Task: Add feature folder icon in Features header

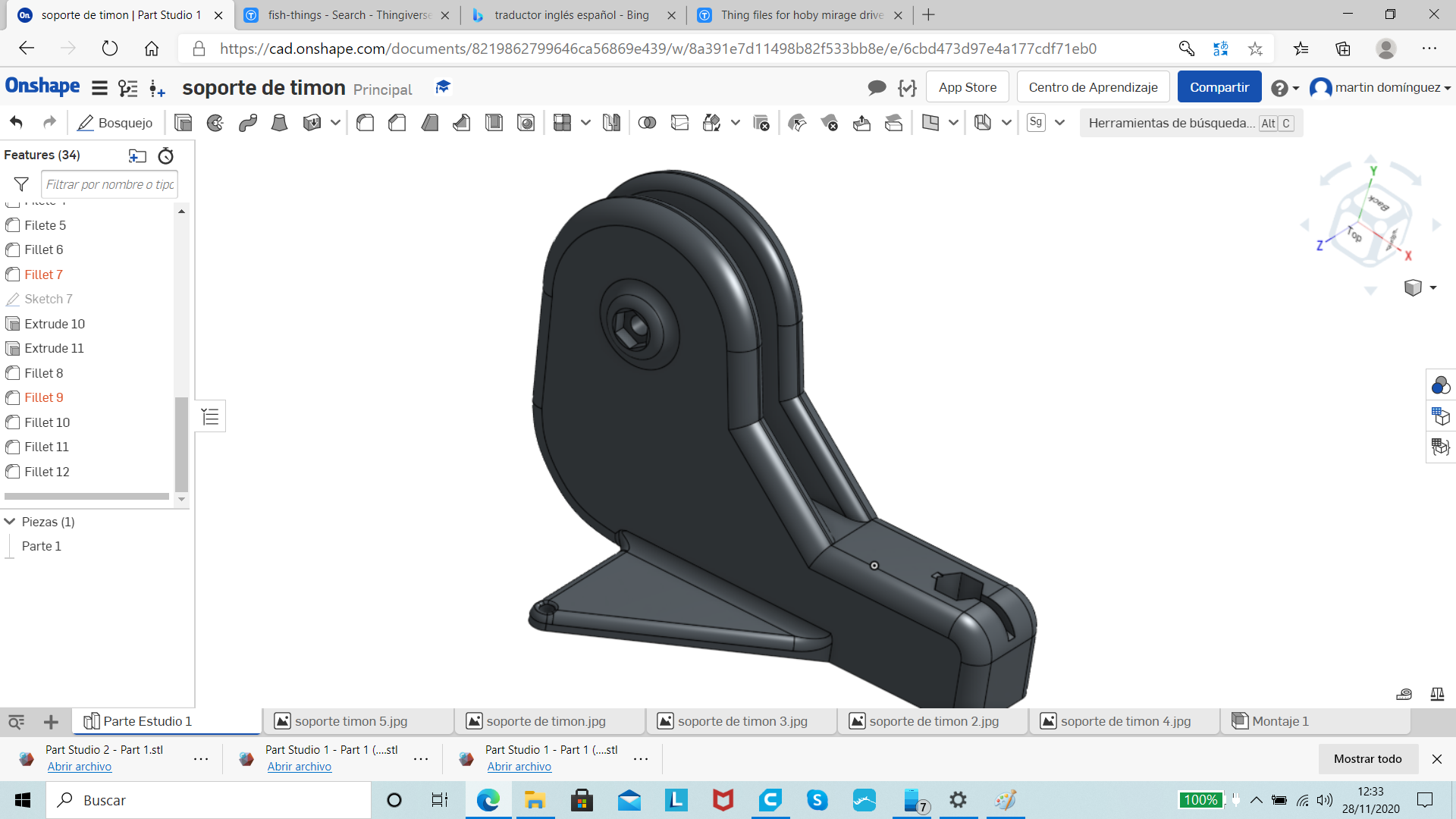Action: (137, 155)
